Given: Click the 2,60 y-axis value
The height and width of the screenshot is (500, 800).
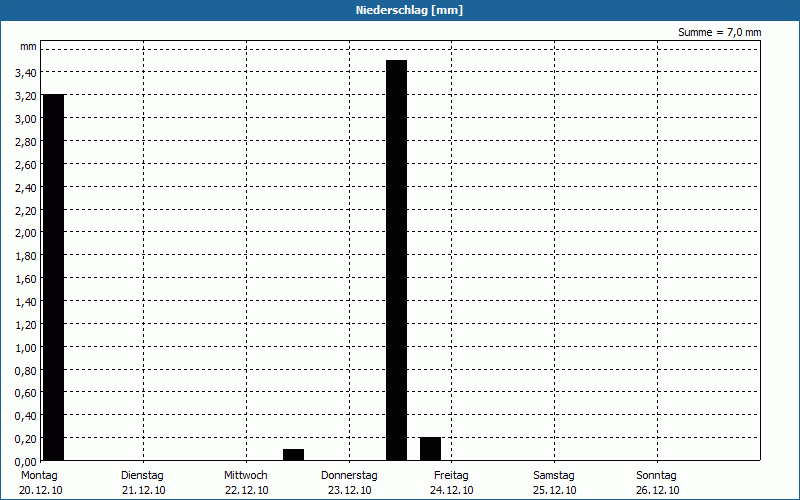Looking at the screenshot, I should pyautogui.click(x=26, y=165).
